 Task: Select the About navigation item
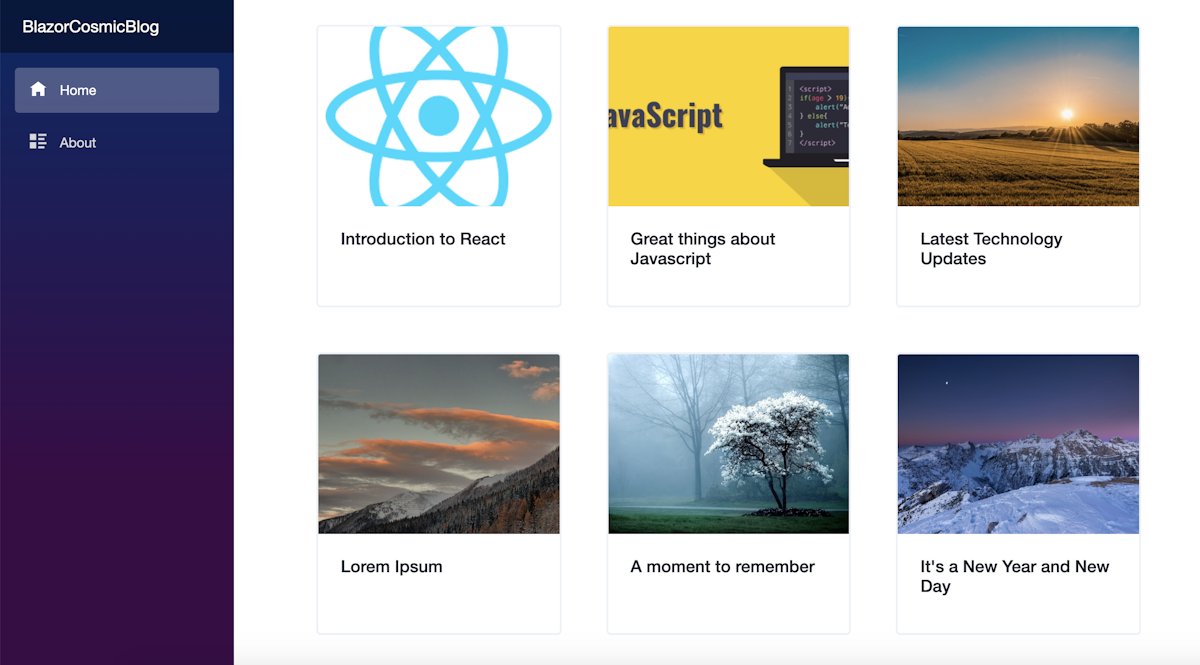pyautogui.click(x=78, y=142)
